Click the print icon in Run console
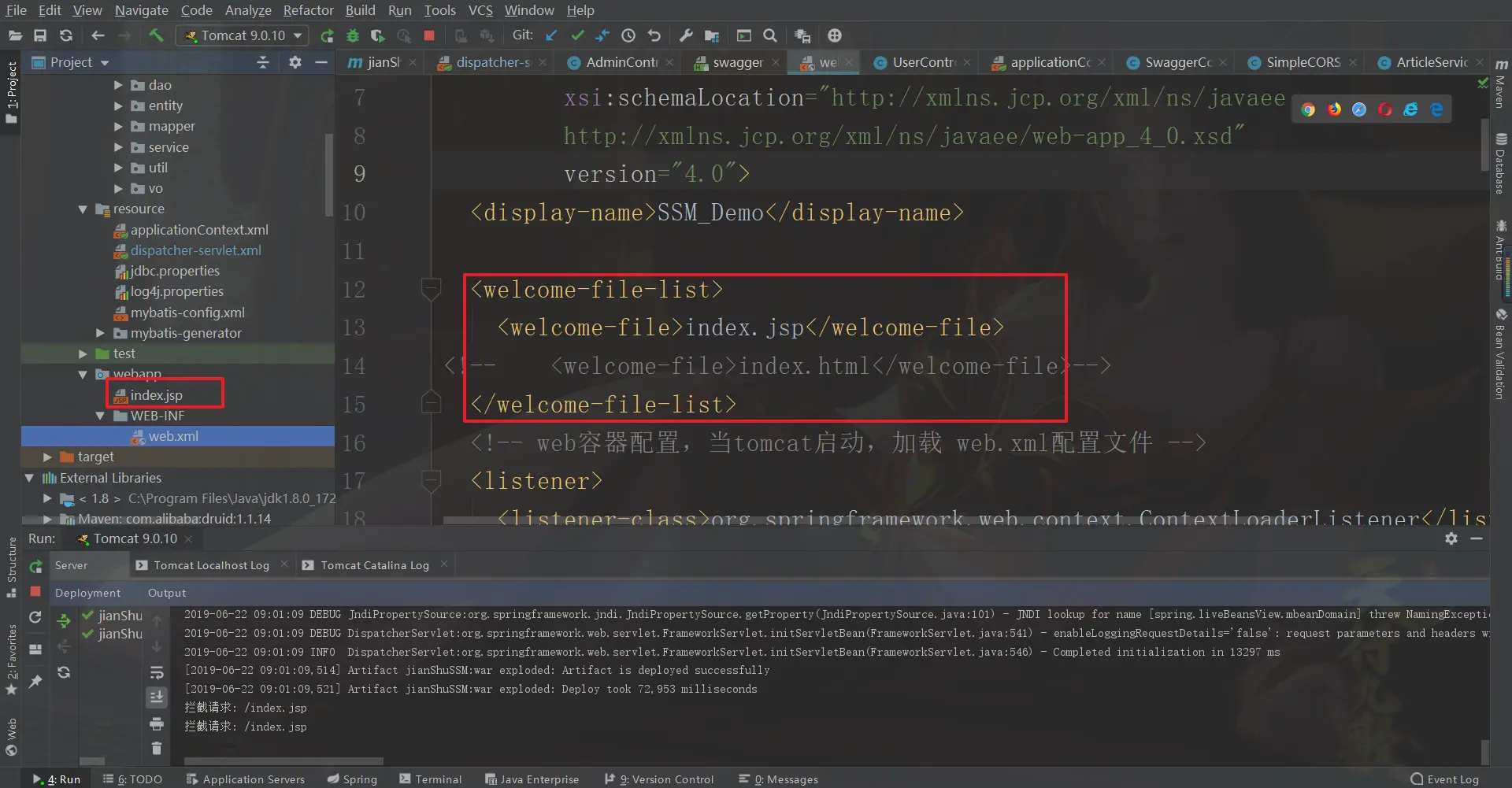 157,723
